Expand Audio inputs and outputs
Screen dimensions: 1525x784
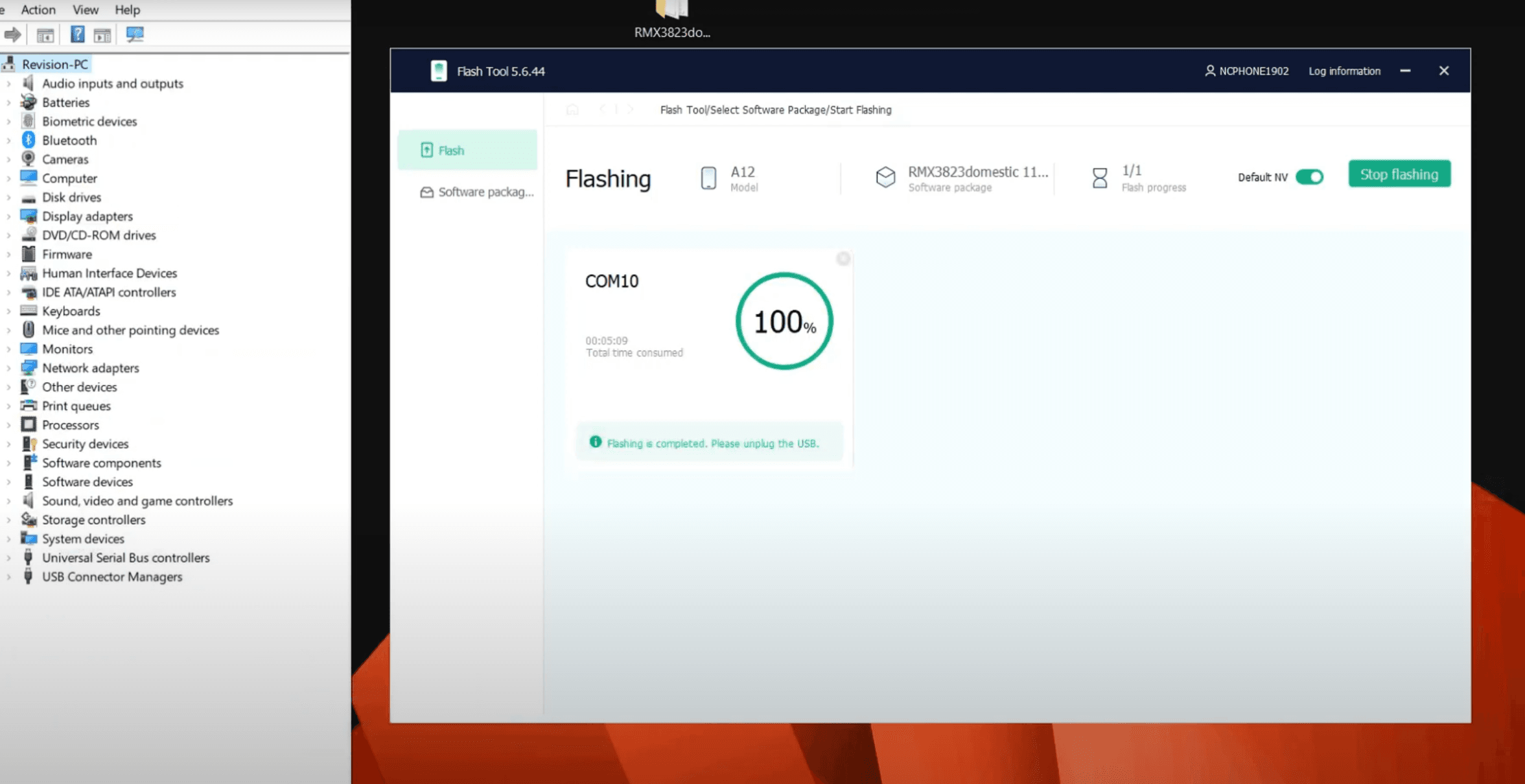(x=8, y=84)
